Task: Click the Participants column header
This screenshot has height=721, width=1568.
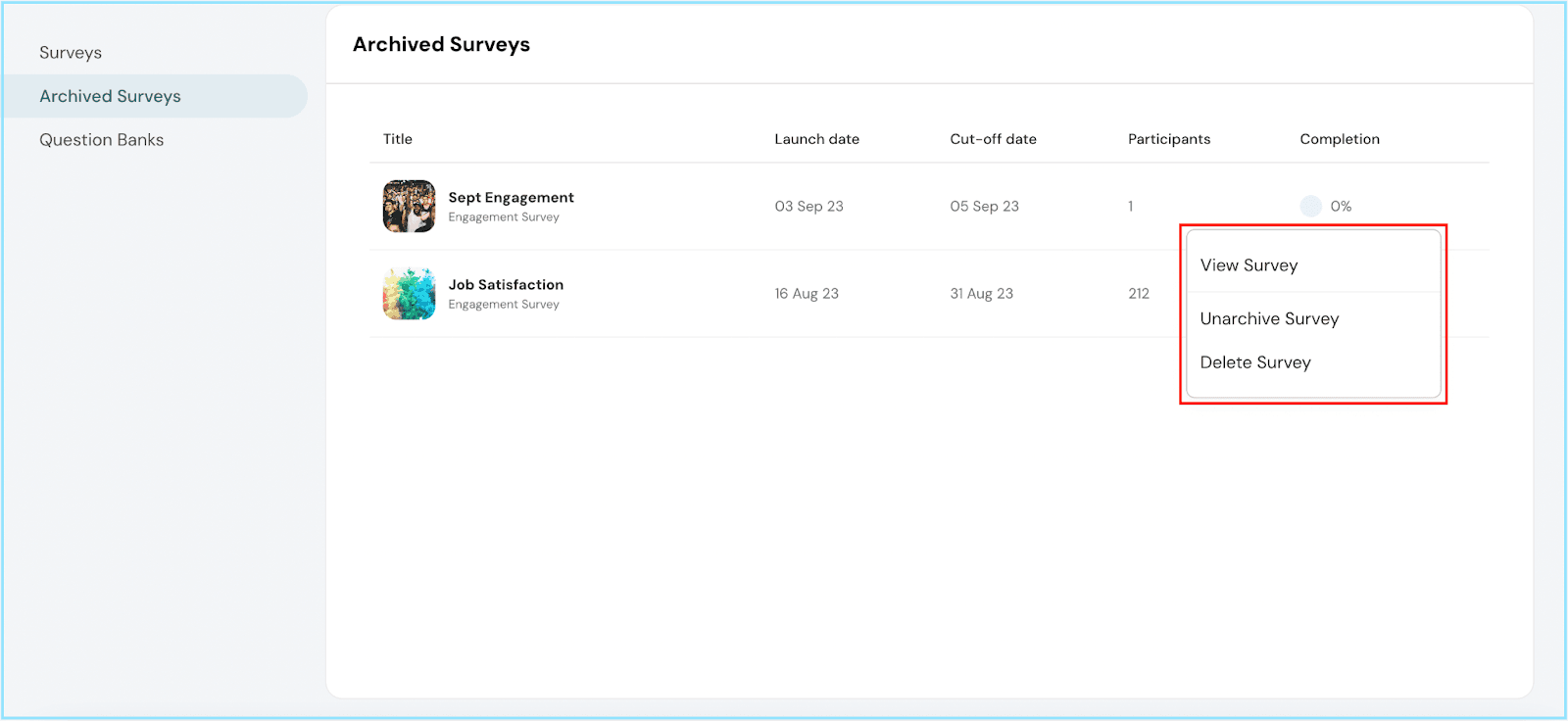Action: [1169, 139]
